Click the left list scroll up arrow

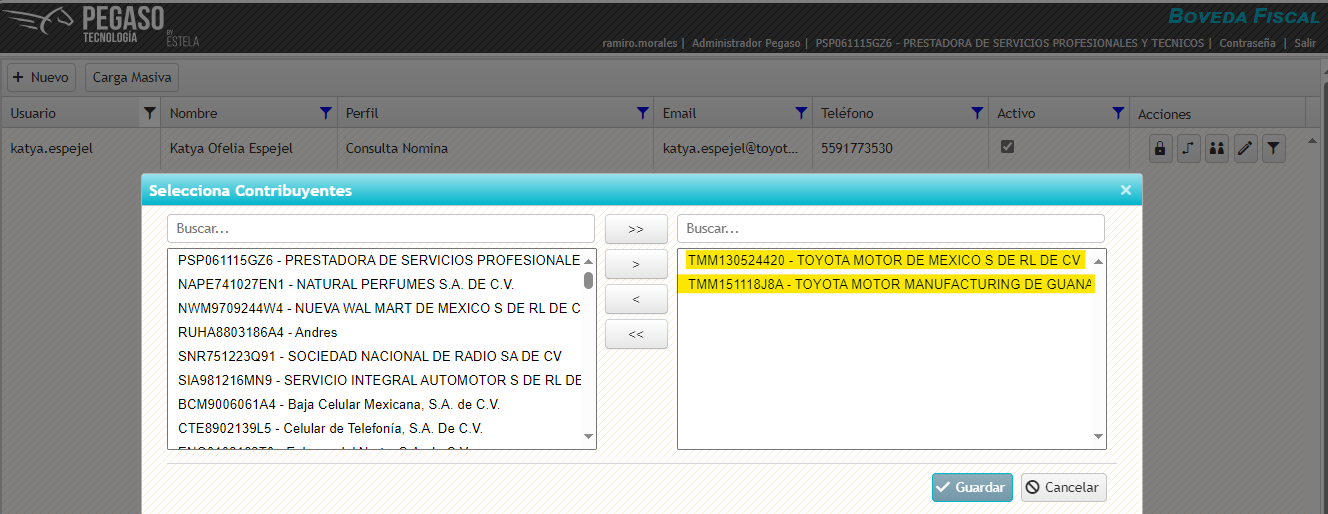(x=588, y=261)
